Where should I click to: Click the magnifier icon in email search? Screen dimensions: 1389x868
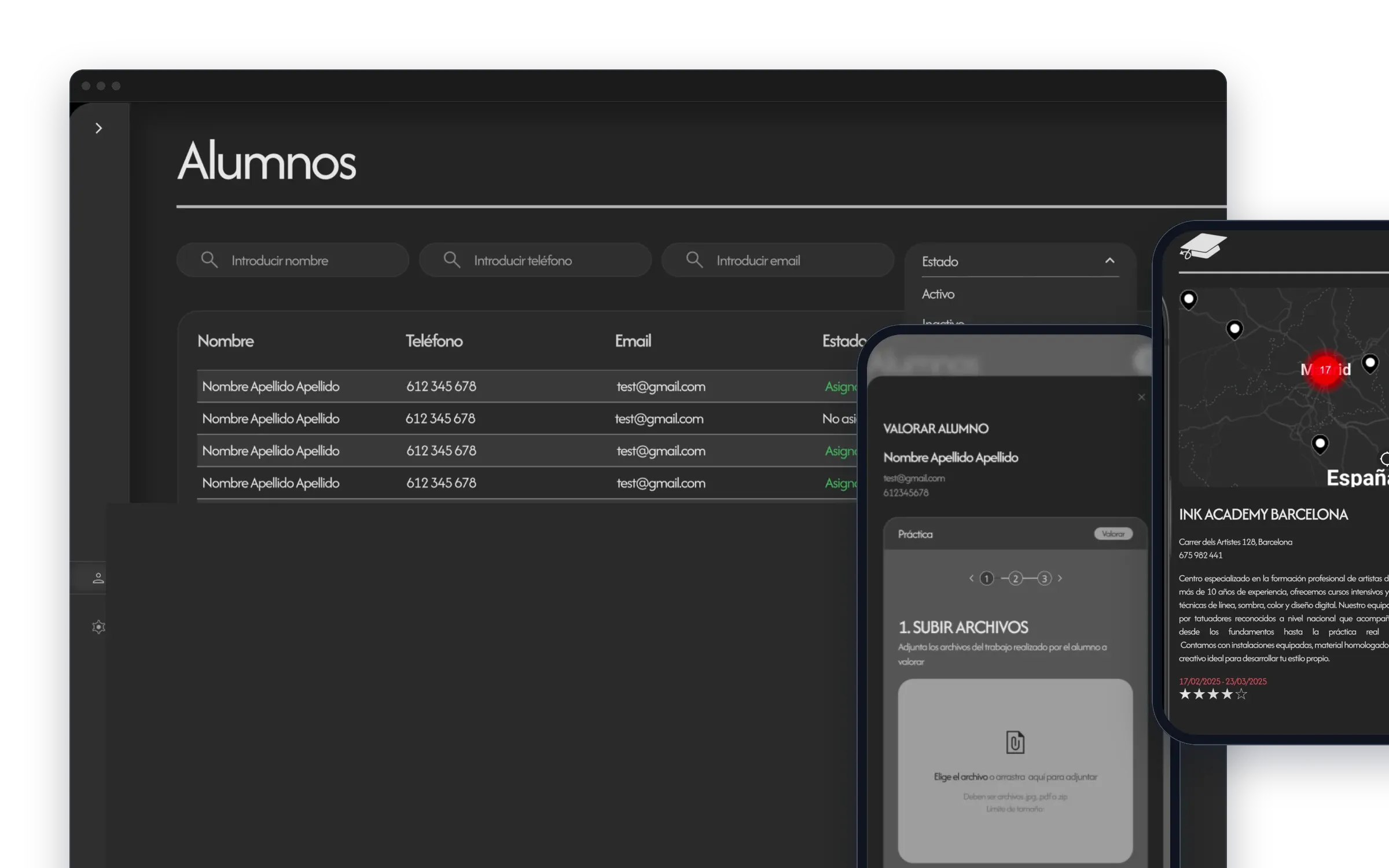[x=694, y=260]
